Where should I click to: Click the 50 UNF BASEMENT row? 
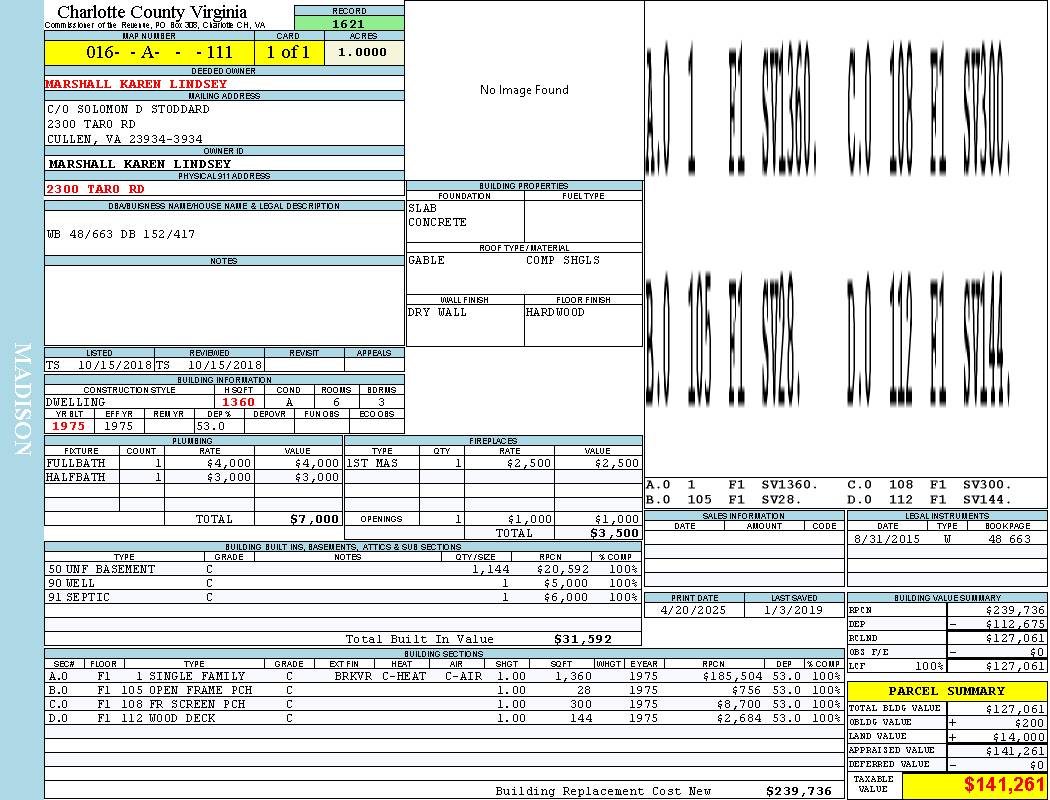[x=343, y=570]
